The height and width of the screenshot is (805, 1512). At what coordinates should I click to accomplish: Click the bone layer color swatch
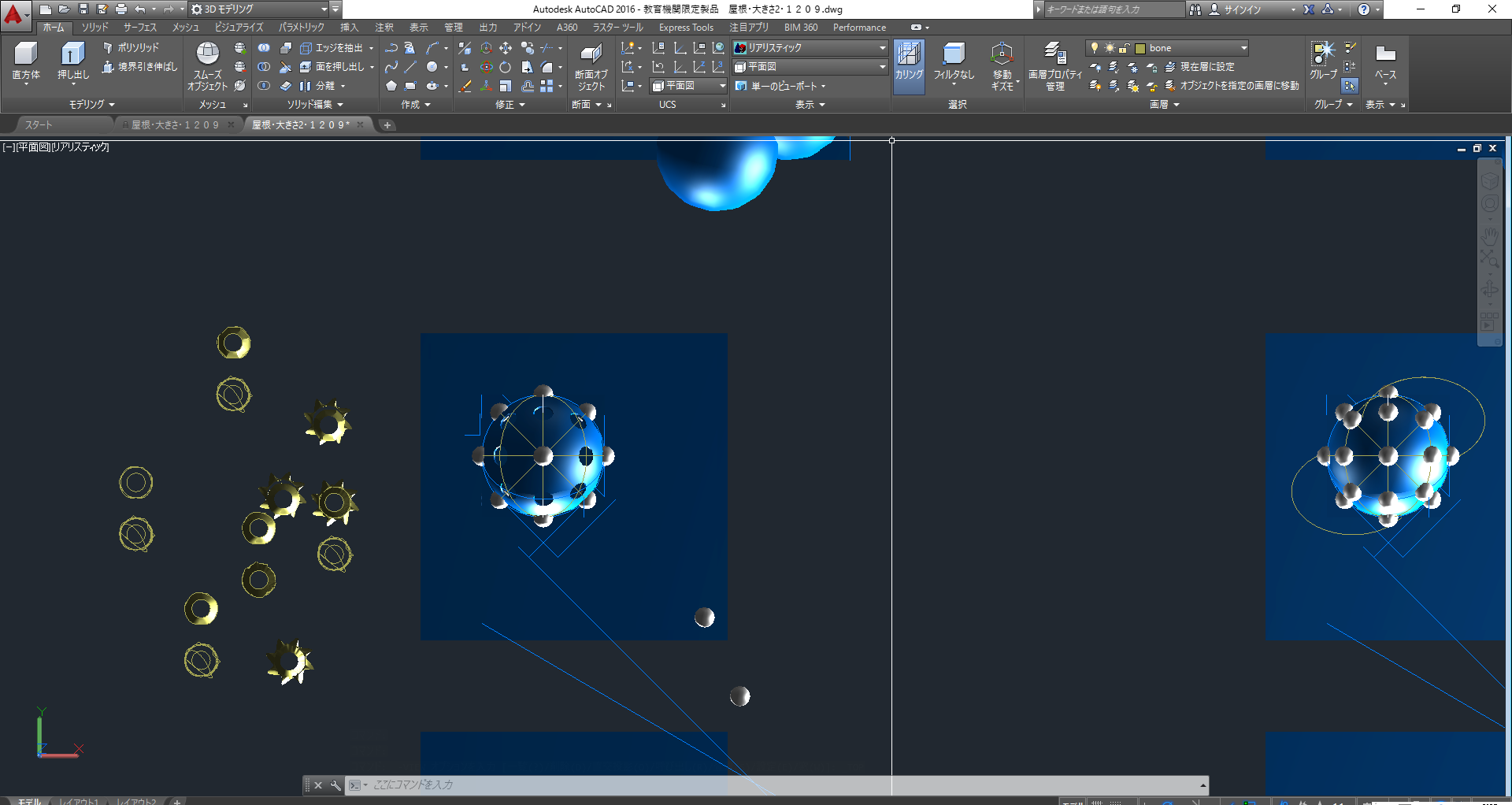pos(1140,48)
